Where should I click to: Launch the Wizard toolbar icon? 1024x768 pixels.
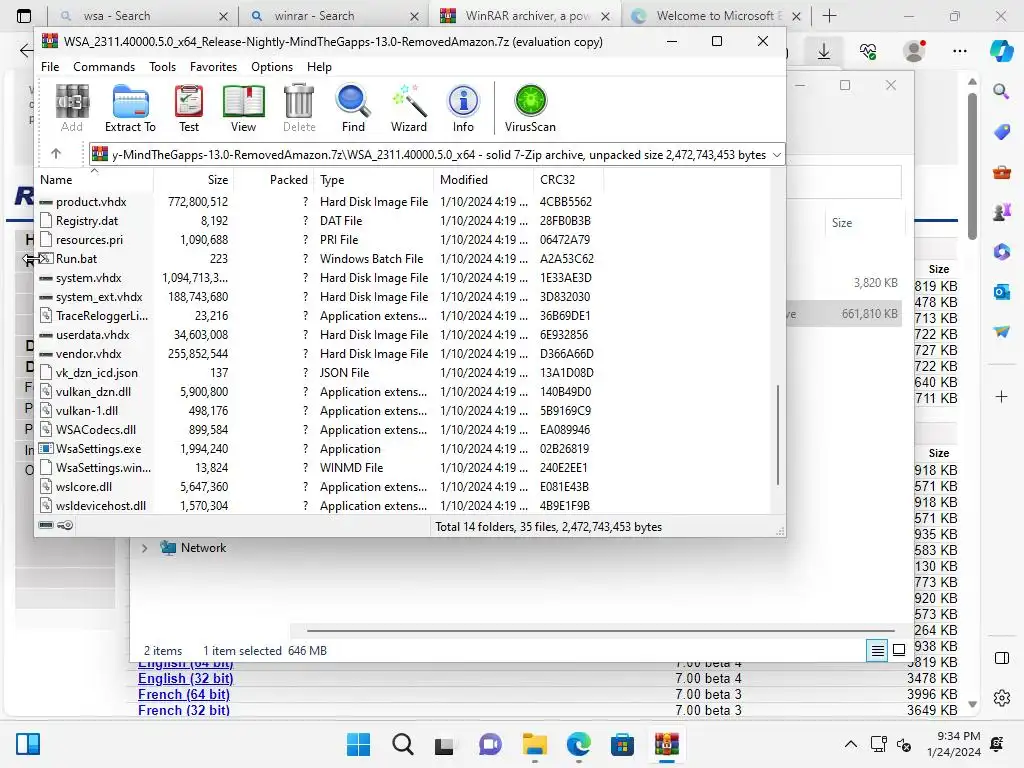[x=409, y=108]
